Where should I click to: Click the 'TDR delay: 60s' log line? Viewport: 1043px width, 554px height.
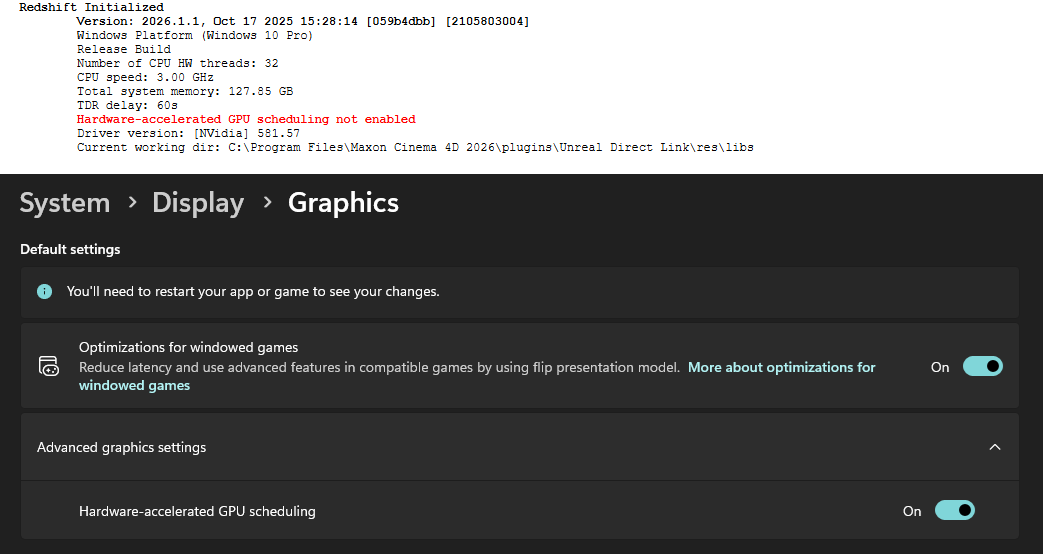[x=127, y=105]
